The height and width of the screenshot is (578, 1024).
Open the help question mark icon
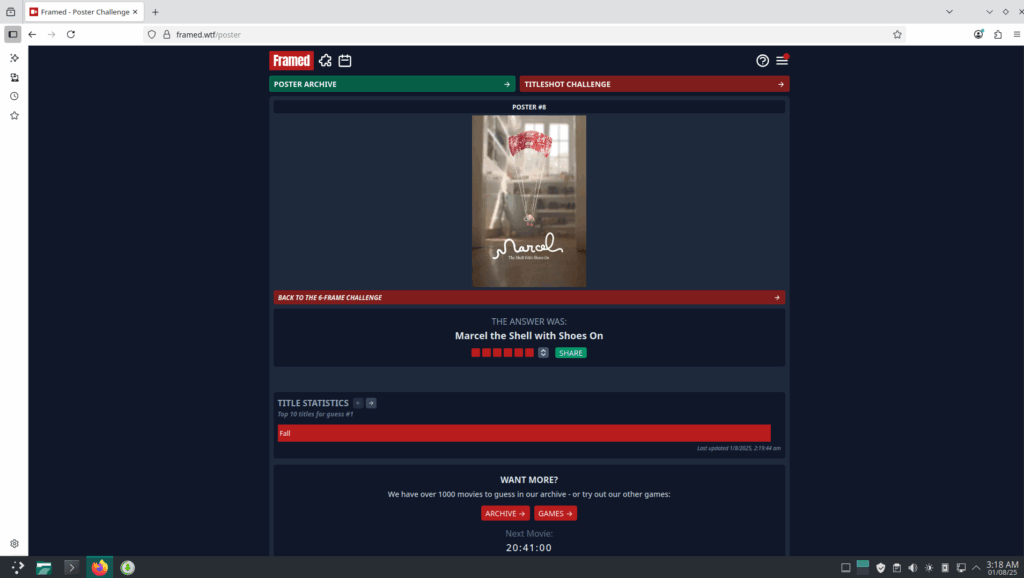point(762,61)
